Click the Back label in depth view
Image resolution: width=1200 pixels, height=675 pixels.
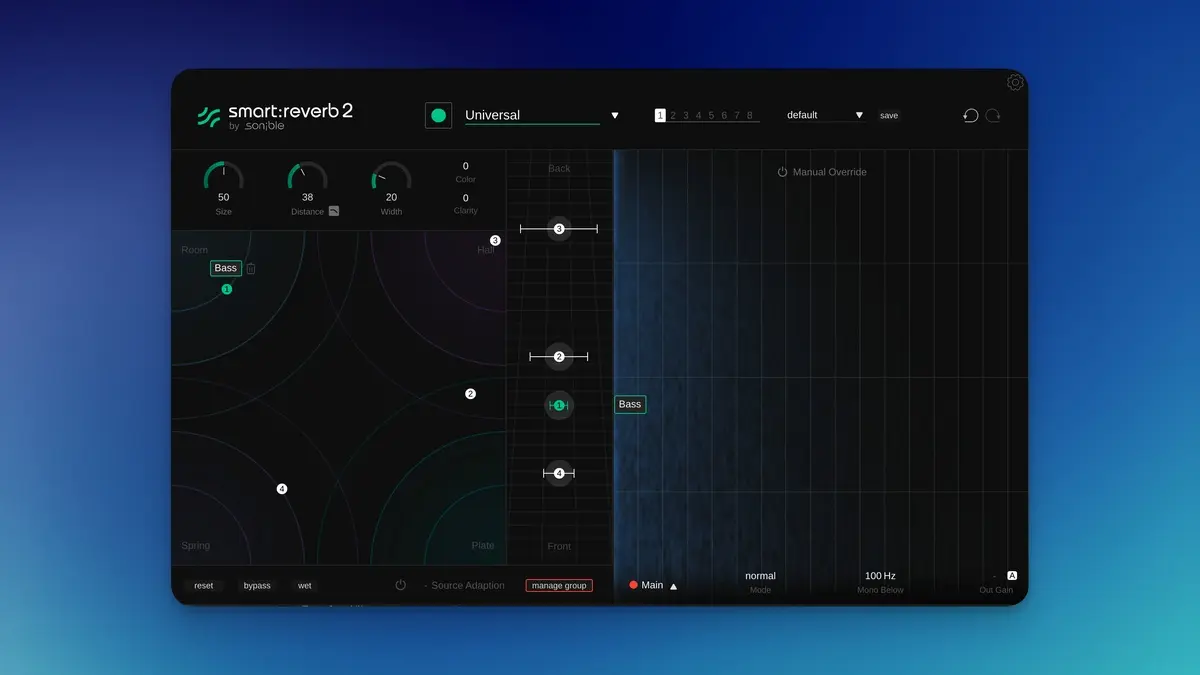tap(559, 169)
